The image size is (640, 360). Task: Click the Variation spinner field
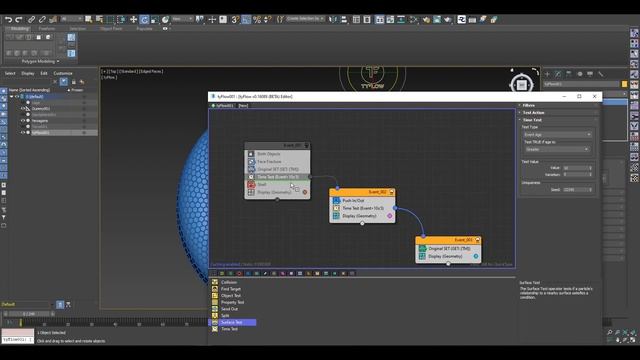coord(577,175)
